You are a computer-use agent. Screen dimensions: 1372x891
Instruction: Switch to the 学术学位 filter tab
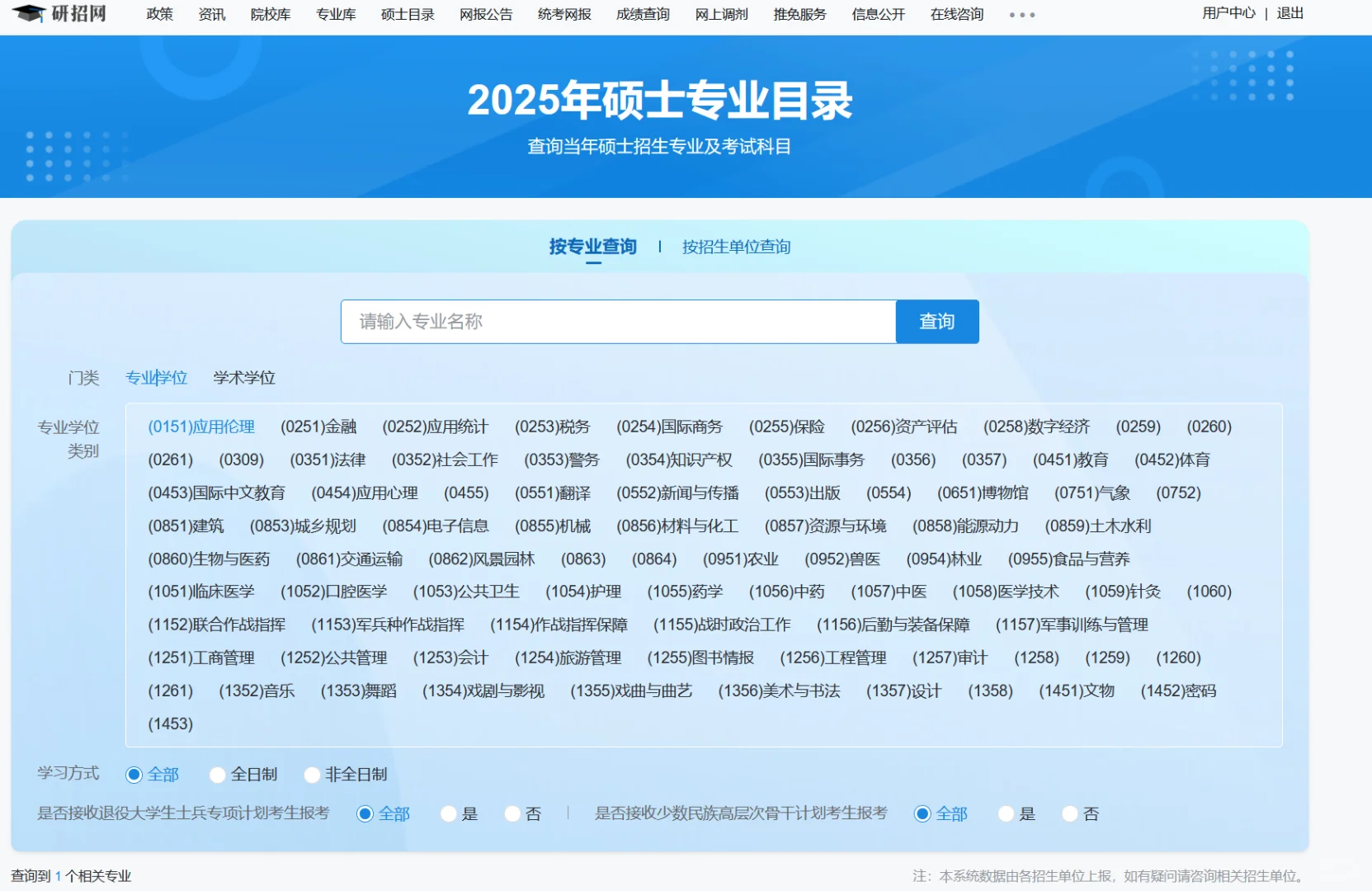click(243, 378)
